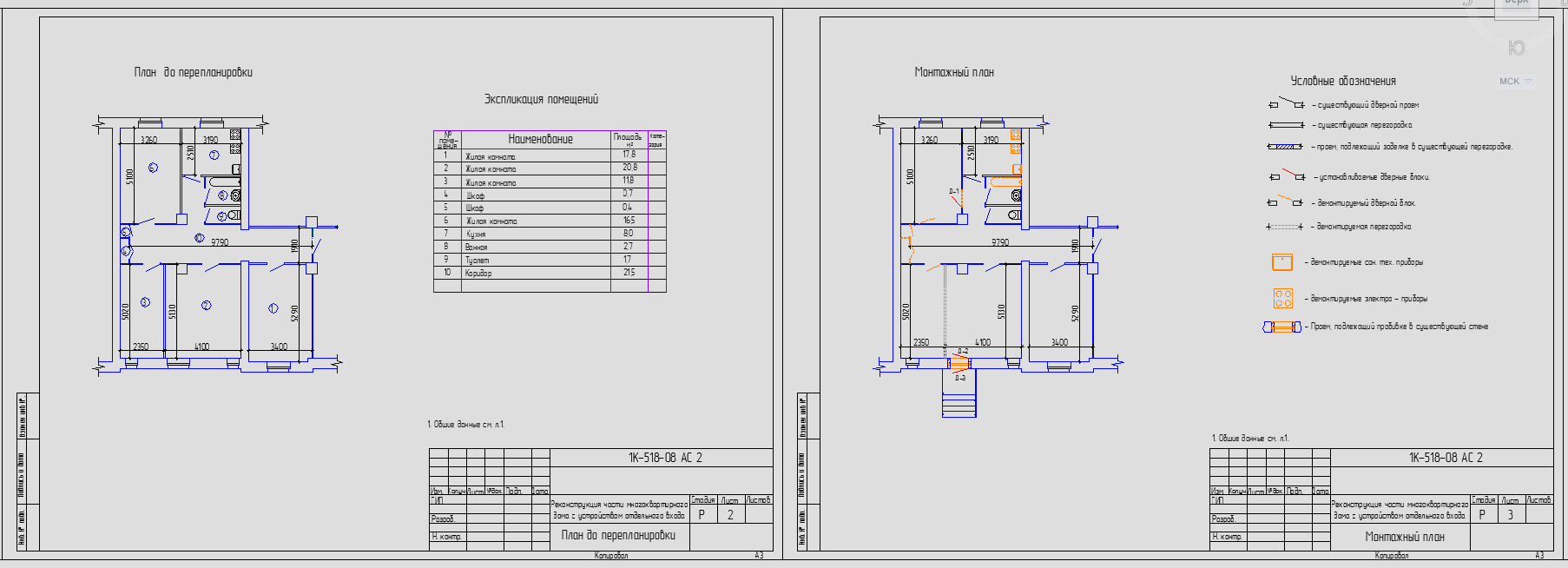The height and width of the screenshot is (568, 1568).
Task: Select legend text 'существующий дверной проем'
Action: (x=1368, y=105)
